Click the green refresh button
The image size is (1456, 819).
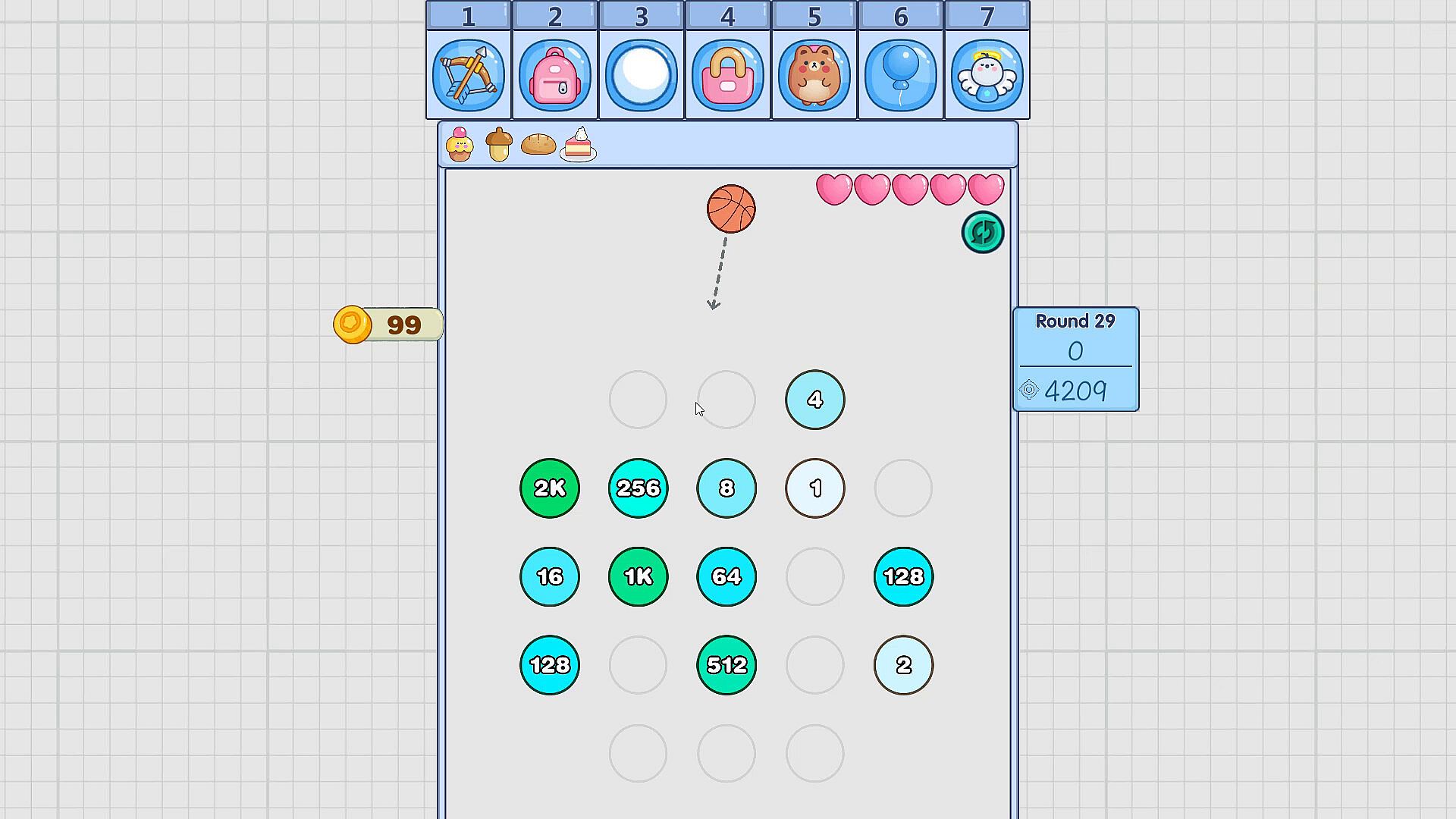(x=983, y=232)
